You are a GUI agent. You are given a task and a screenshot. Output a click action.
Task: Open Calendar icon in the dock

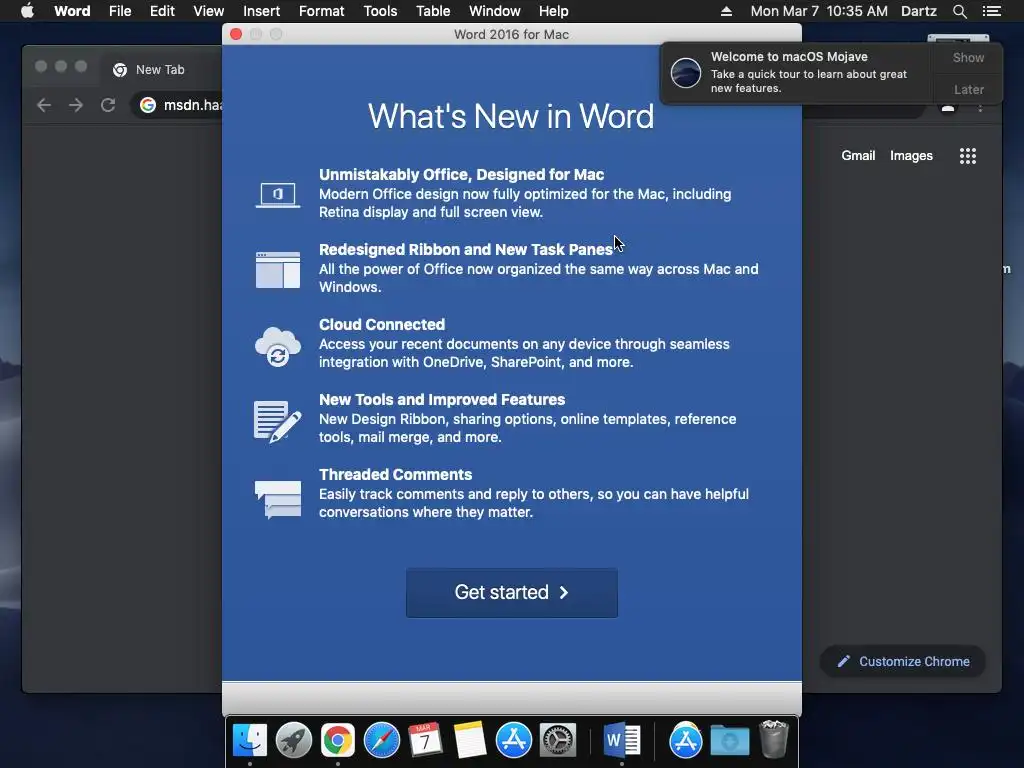[425, 740]
